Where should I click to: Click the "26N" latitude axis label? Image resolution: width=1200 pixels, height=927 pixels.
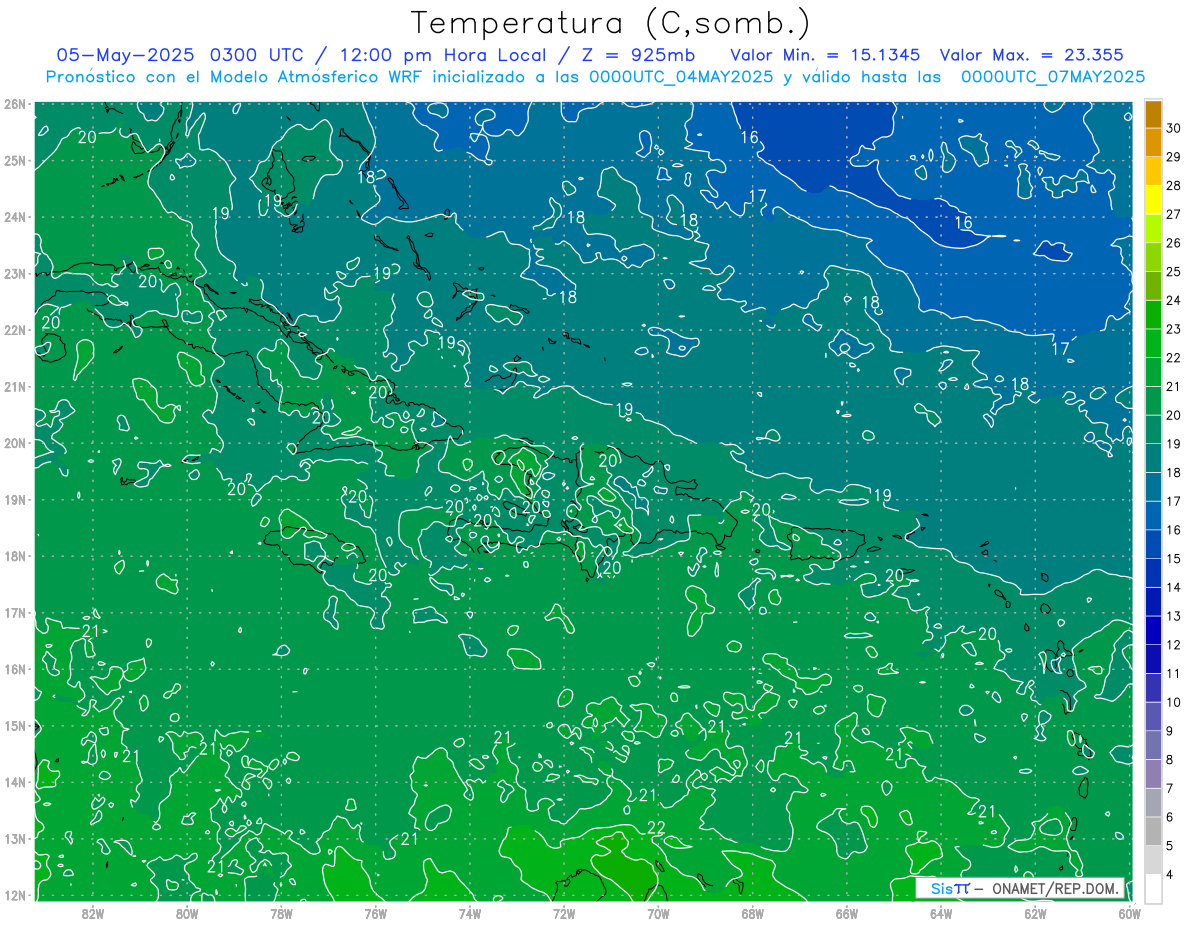pyautogui.click(x=15, y=104)
